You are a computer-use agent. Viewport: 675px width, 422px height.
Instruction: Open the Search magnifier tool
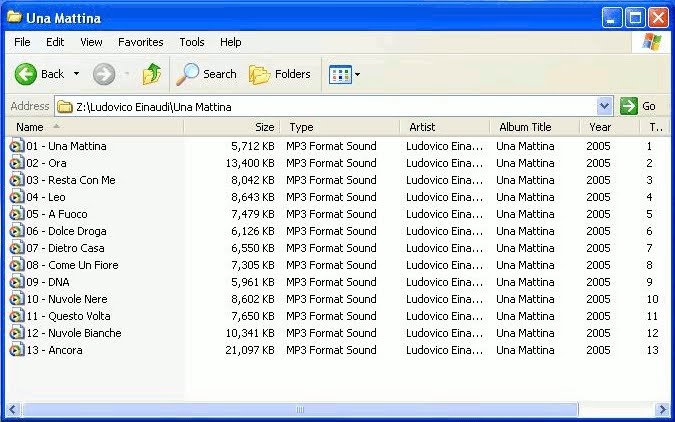coord(188,74)
